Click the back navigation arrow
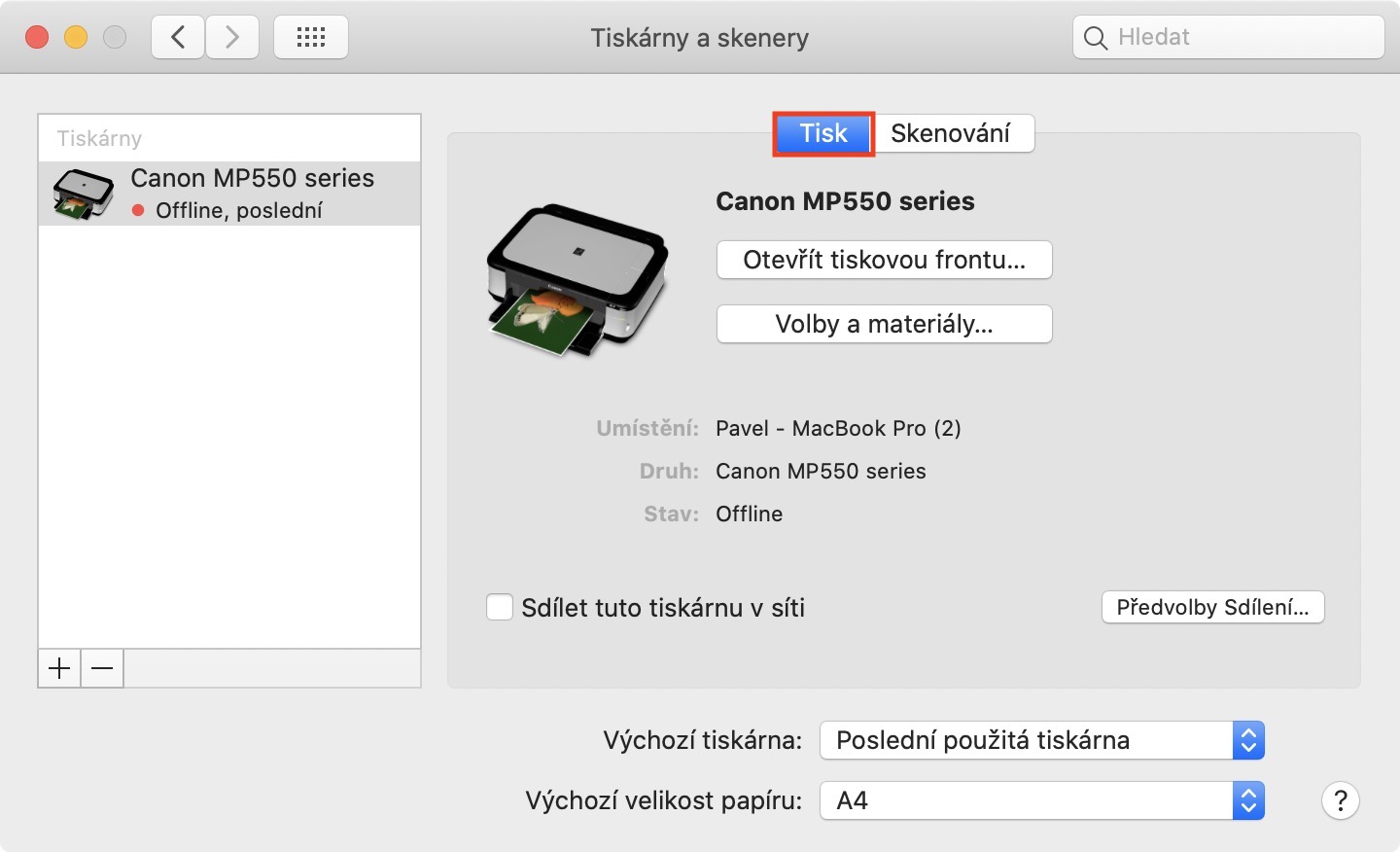The height and width of the screenshot is (852, 1400). click(178, 38)
